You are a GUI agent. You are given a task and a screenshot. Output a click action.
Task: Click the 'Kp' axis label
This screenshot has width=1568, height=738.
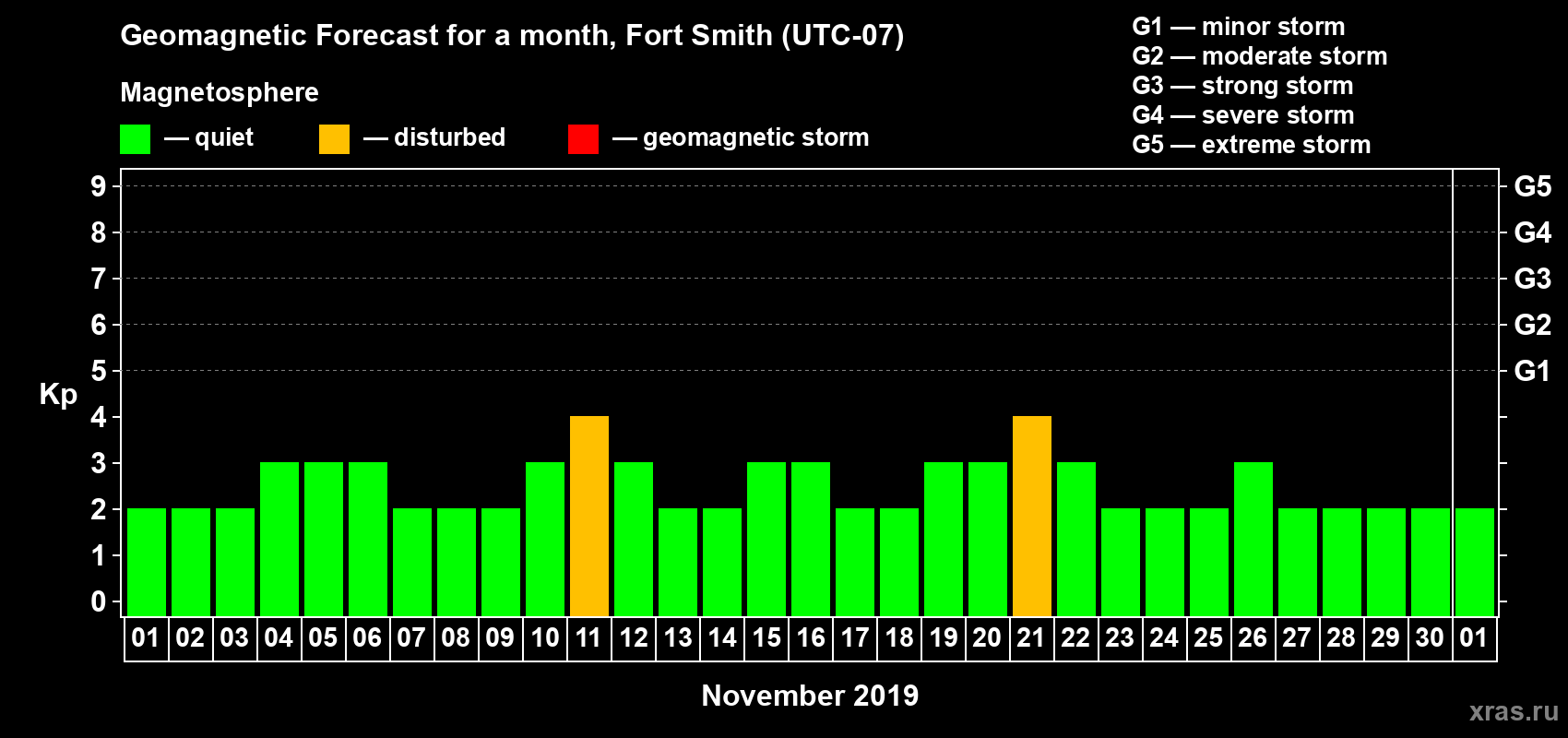pos(58,395)
